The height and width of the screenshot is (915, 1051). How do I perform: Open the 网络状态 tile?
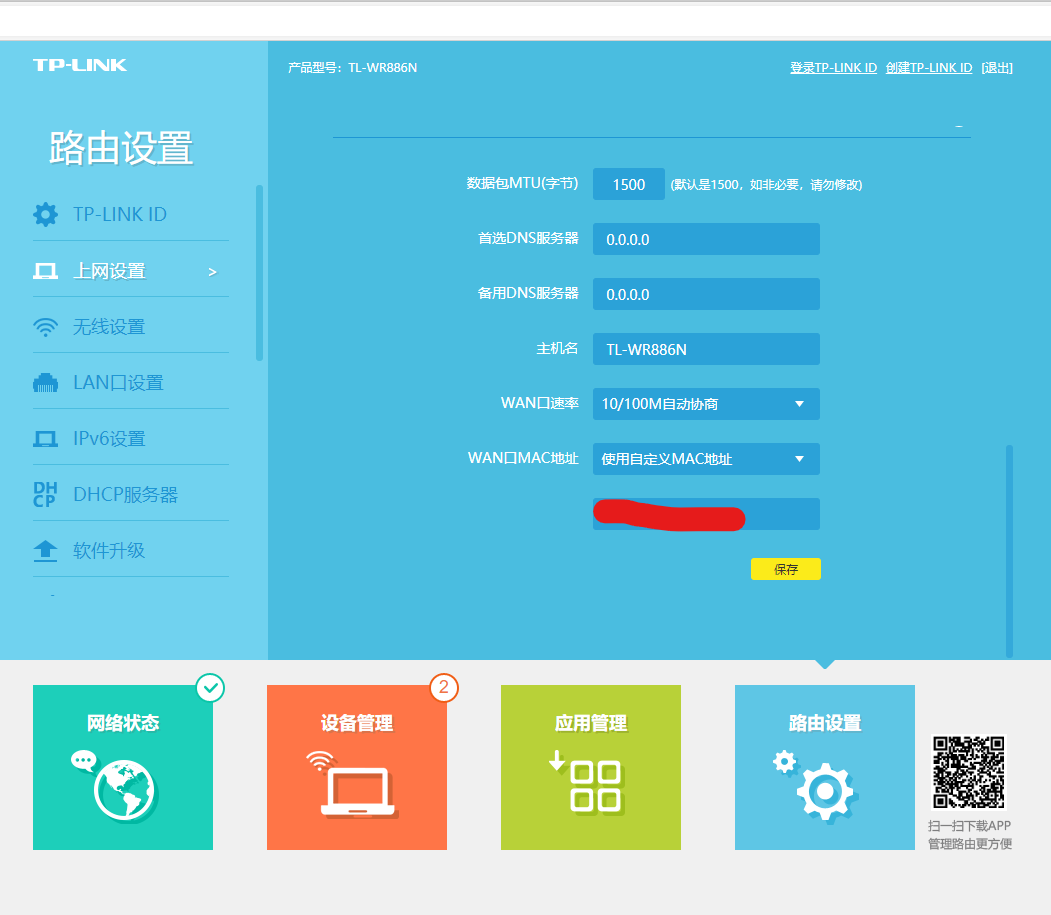coord(123,768)
